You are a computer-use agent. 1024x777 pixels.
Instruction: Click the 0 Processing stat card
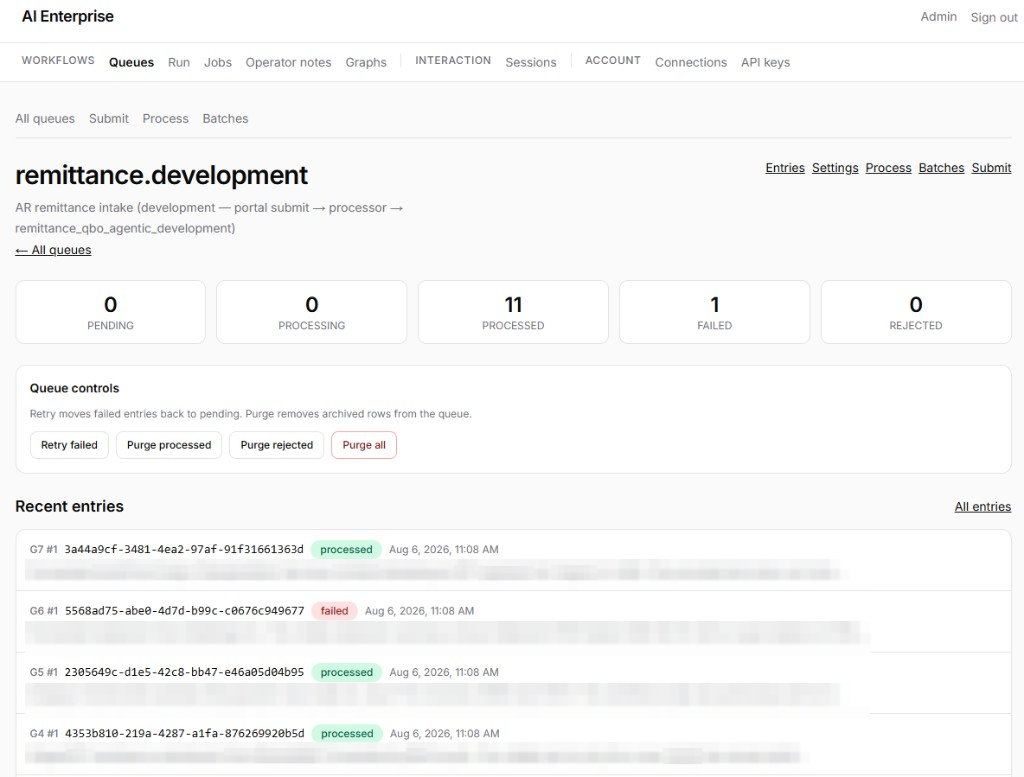click(x=312, y=312)
